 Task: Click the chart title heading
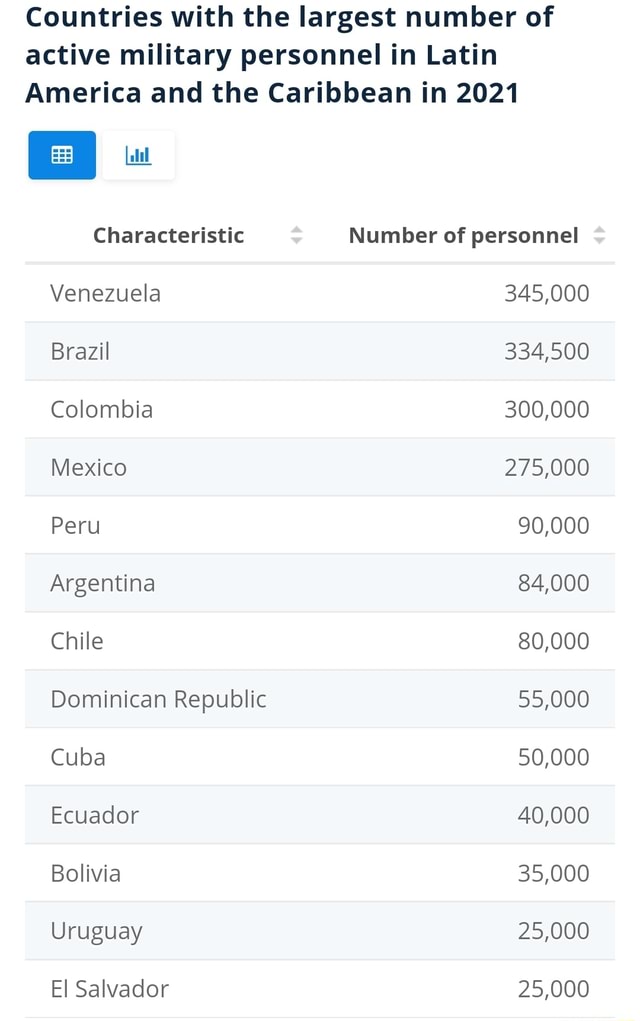coord(289,55)
